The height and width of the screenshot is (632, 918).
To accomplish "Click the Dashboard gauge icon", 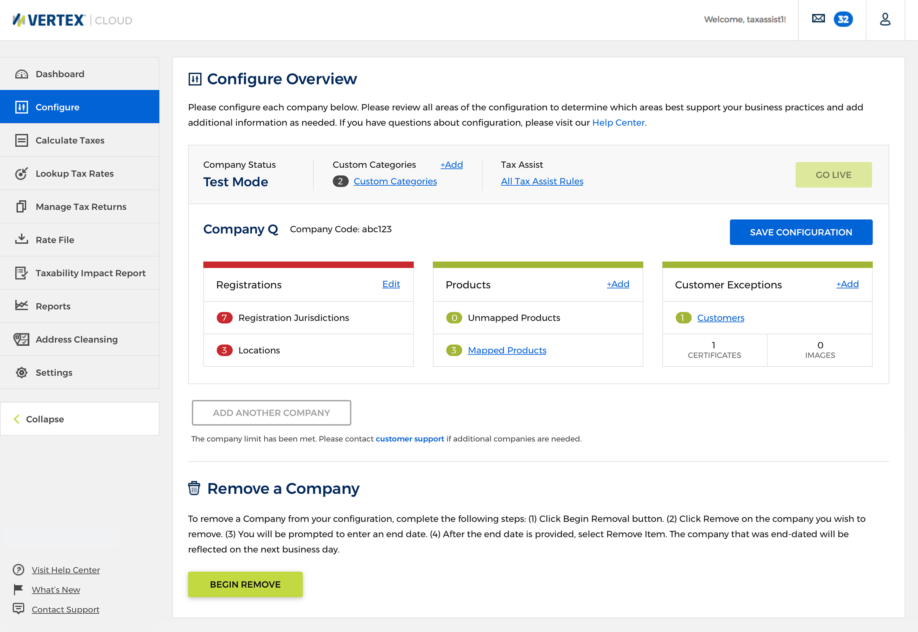I will 22,74.
